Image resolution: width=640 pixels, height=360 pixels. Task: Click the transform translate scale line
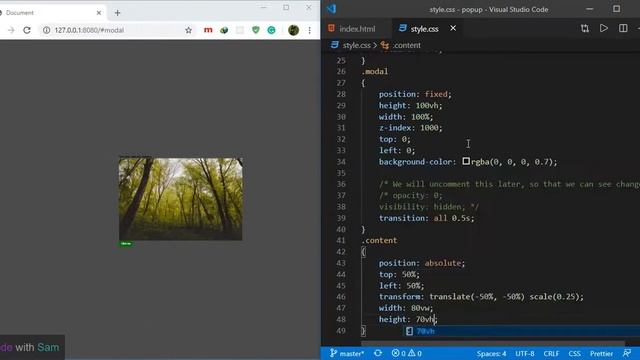point(481,297)
